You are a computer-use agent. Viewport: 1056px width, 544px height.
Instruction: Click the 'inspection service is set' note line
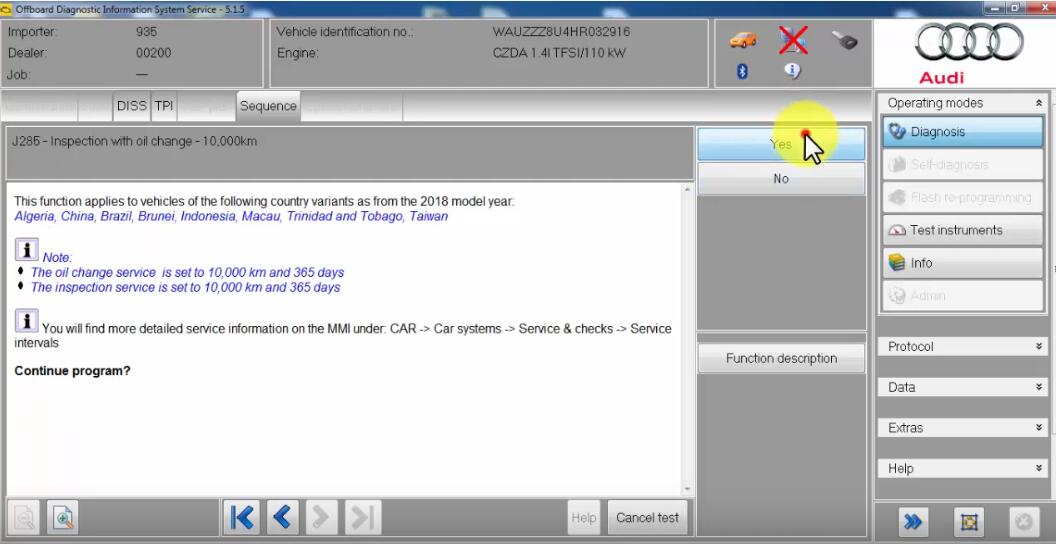[x=185, y=287]
